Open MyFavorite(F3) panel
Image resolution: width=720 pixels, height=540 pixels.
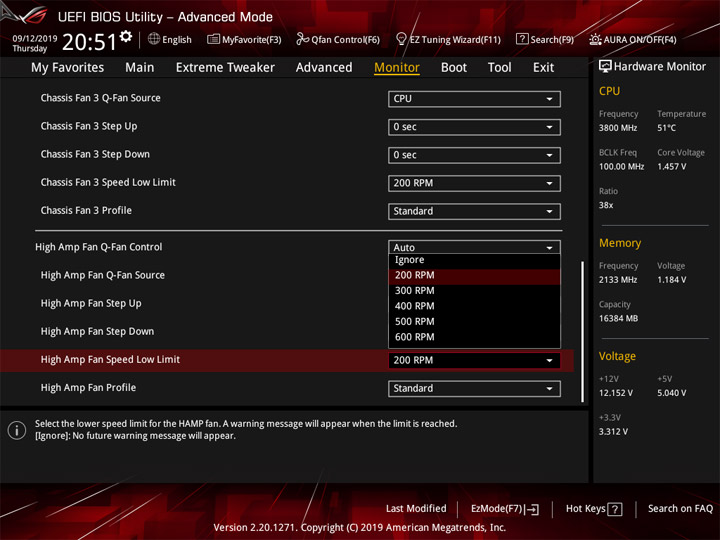(244, 39)
